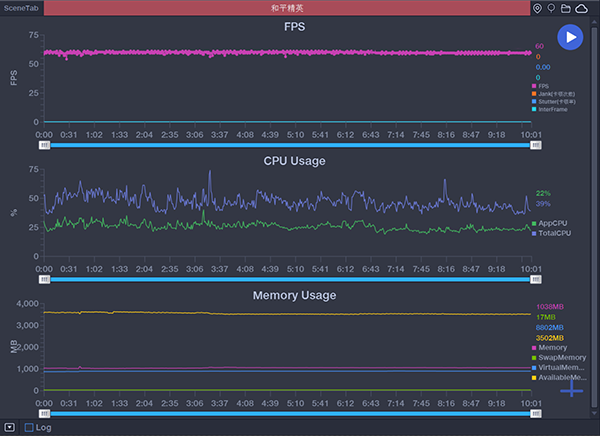Click the red title bar with Chinese text

point(288,8)
